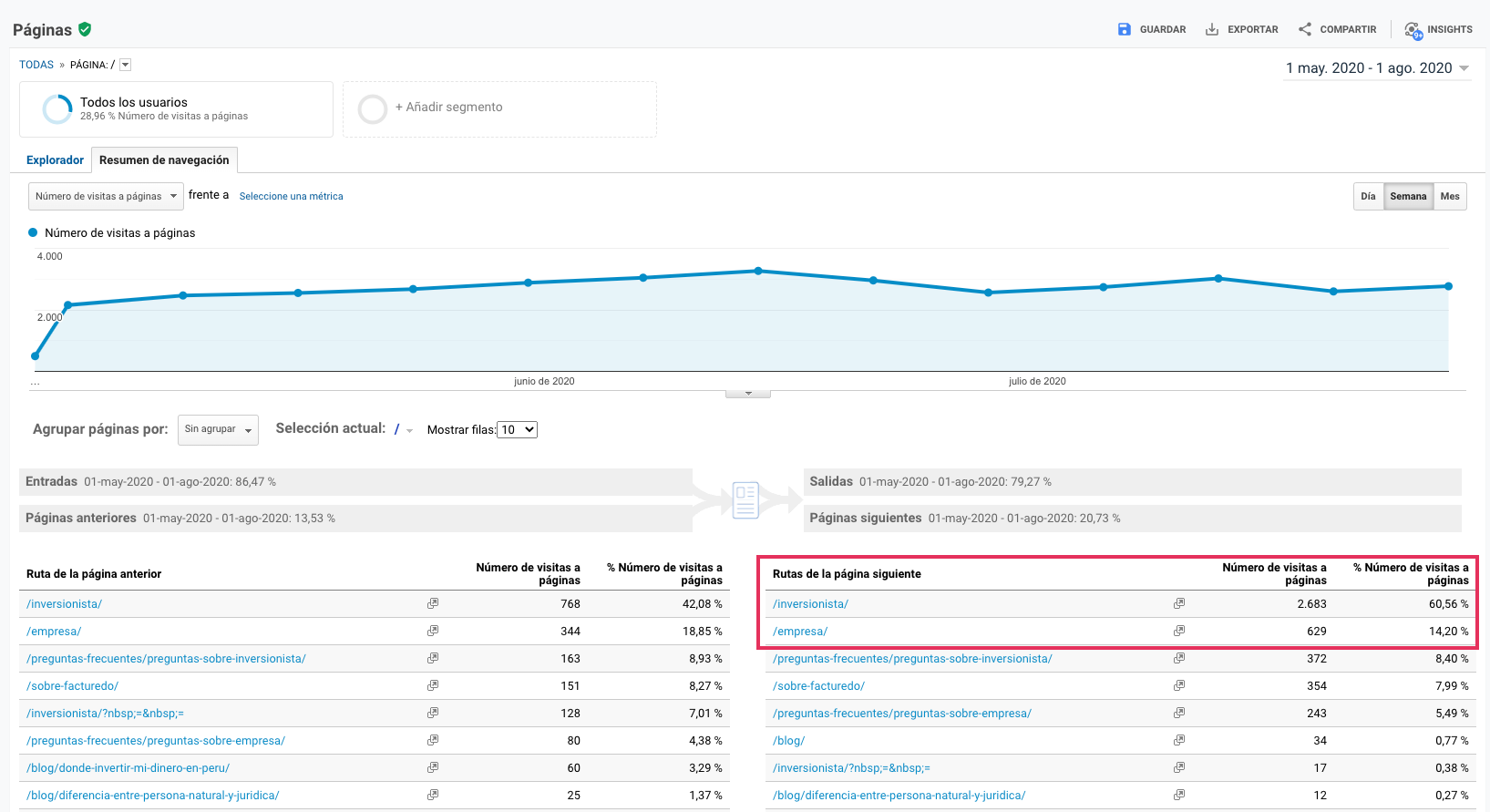
Task: Open next /blog/ external link icon
Action: [x=1179, y=740]
